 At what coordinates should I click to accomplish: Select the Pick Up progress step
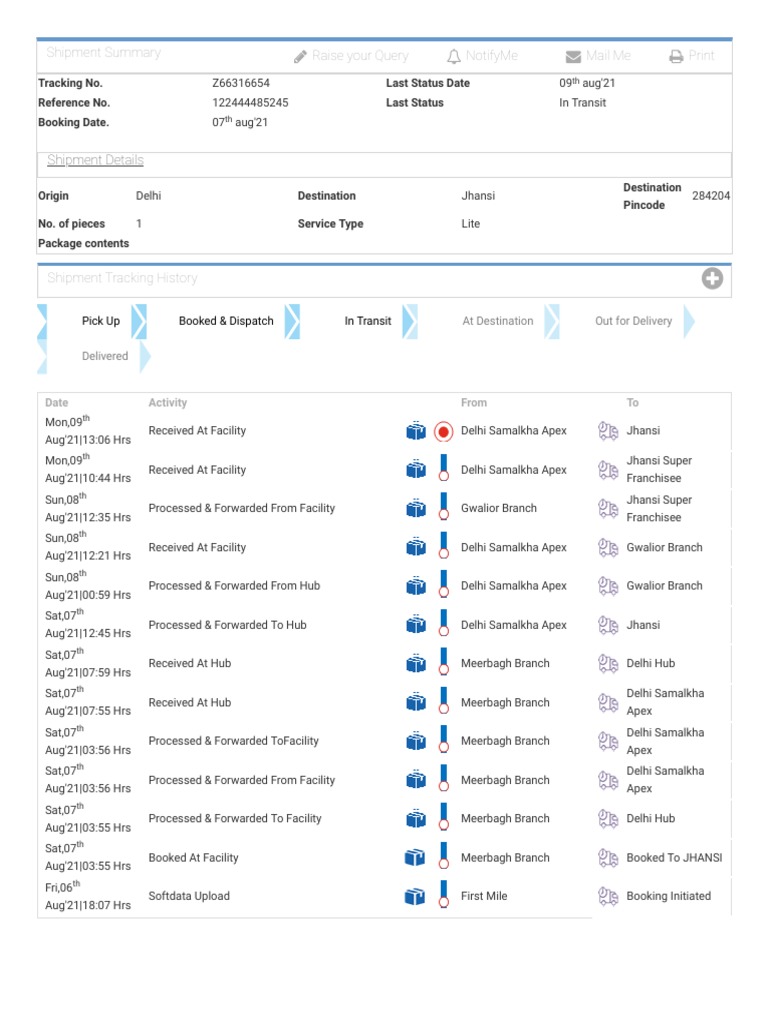(100, 321)
